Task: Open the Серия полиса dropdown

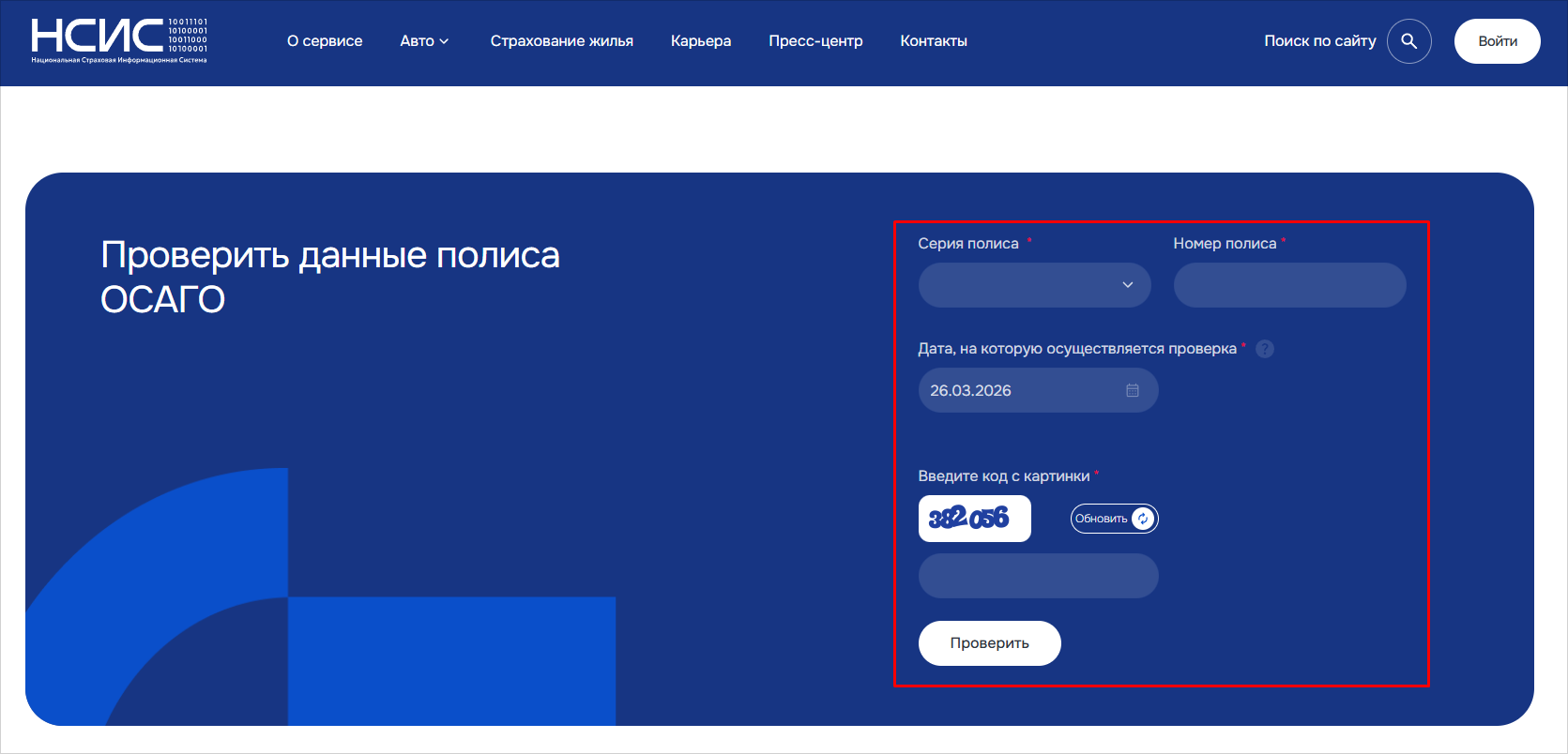Action: pos(1034,285)
